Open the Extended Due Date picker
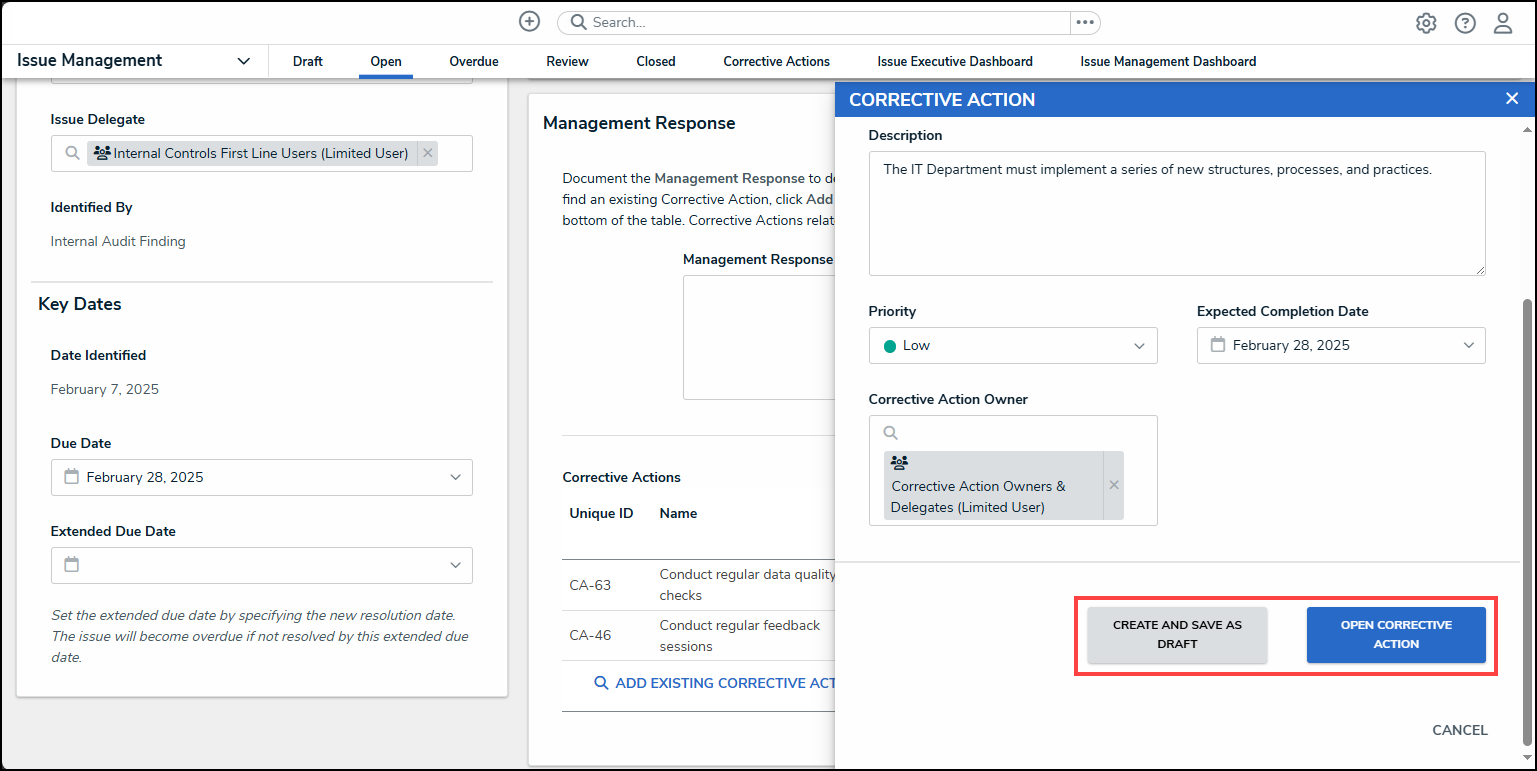 (x=261, y=565)
